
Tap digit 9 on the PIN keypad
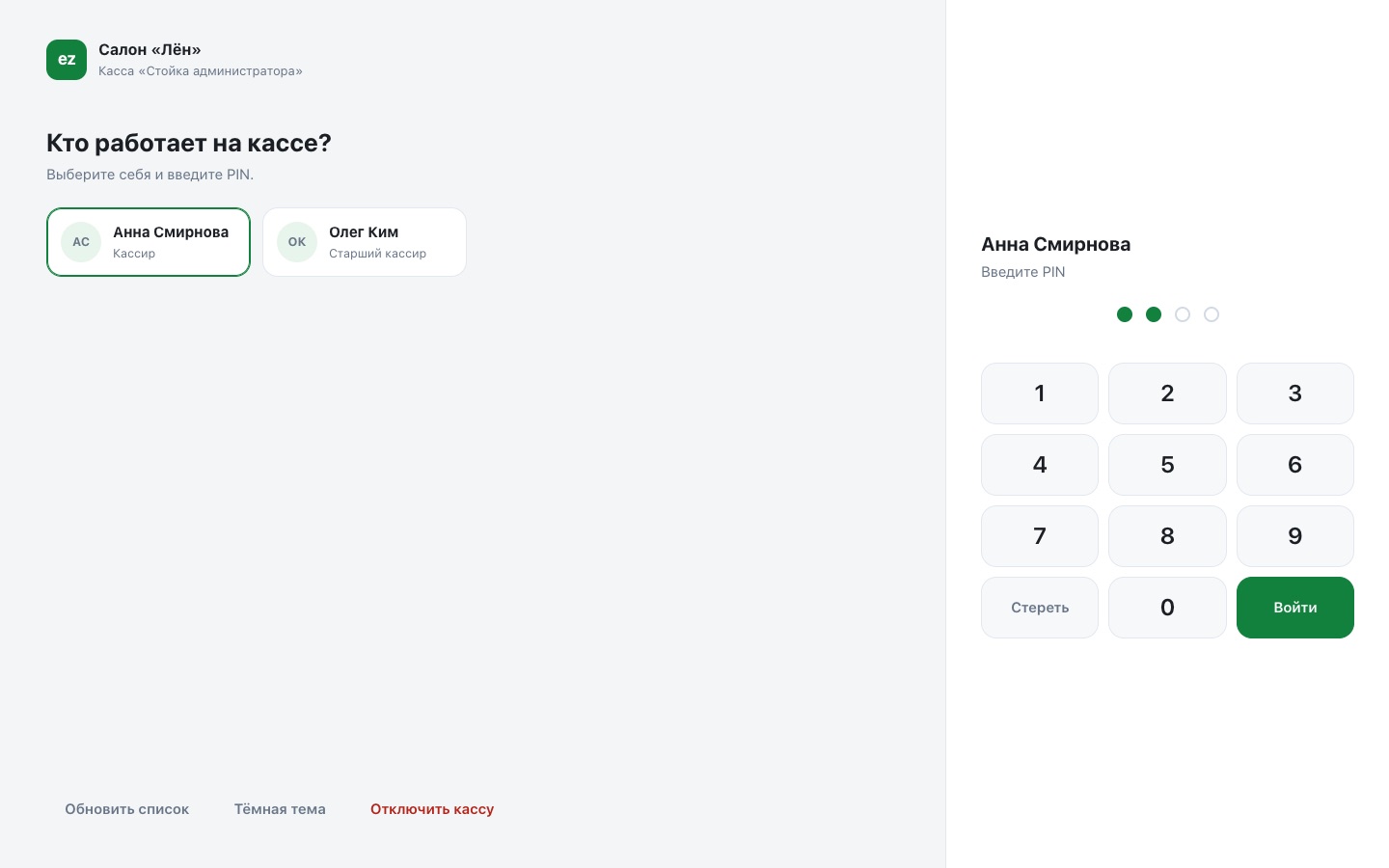tap(1295, 536)
